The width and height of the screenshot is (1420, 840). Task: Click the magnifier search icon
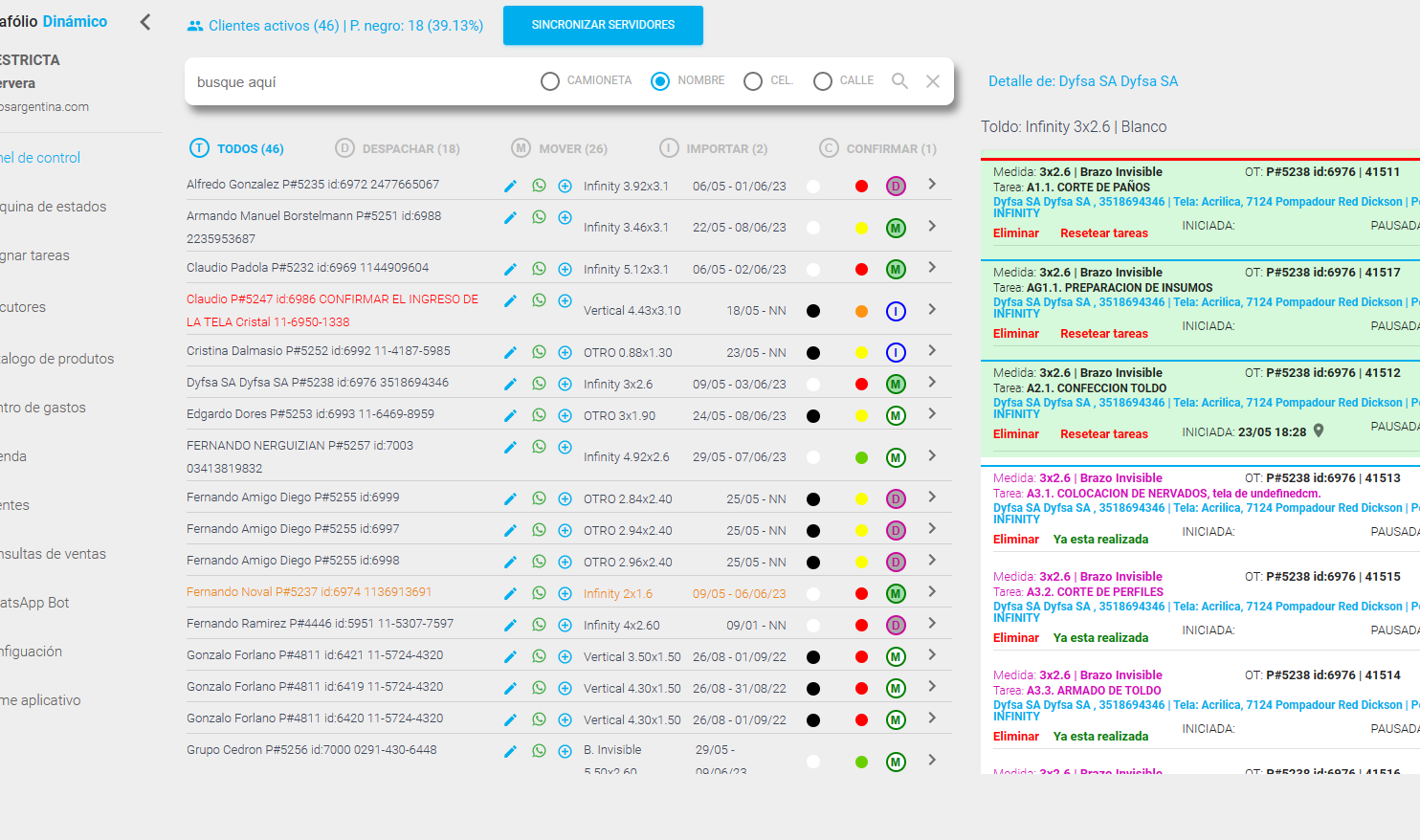click(x=899, y=81)
